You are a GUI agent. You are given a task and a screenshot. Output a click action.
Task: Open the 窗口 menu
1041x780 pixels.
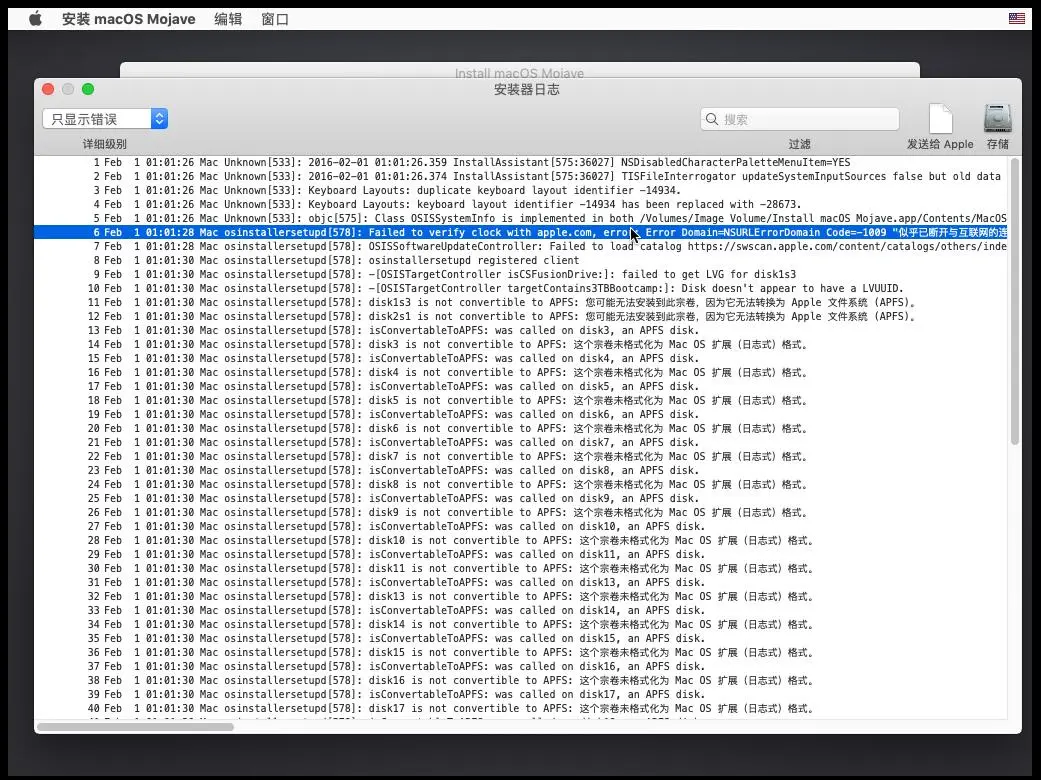tap(275, 18)
